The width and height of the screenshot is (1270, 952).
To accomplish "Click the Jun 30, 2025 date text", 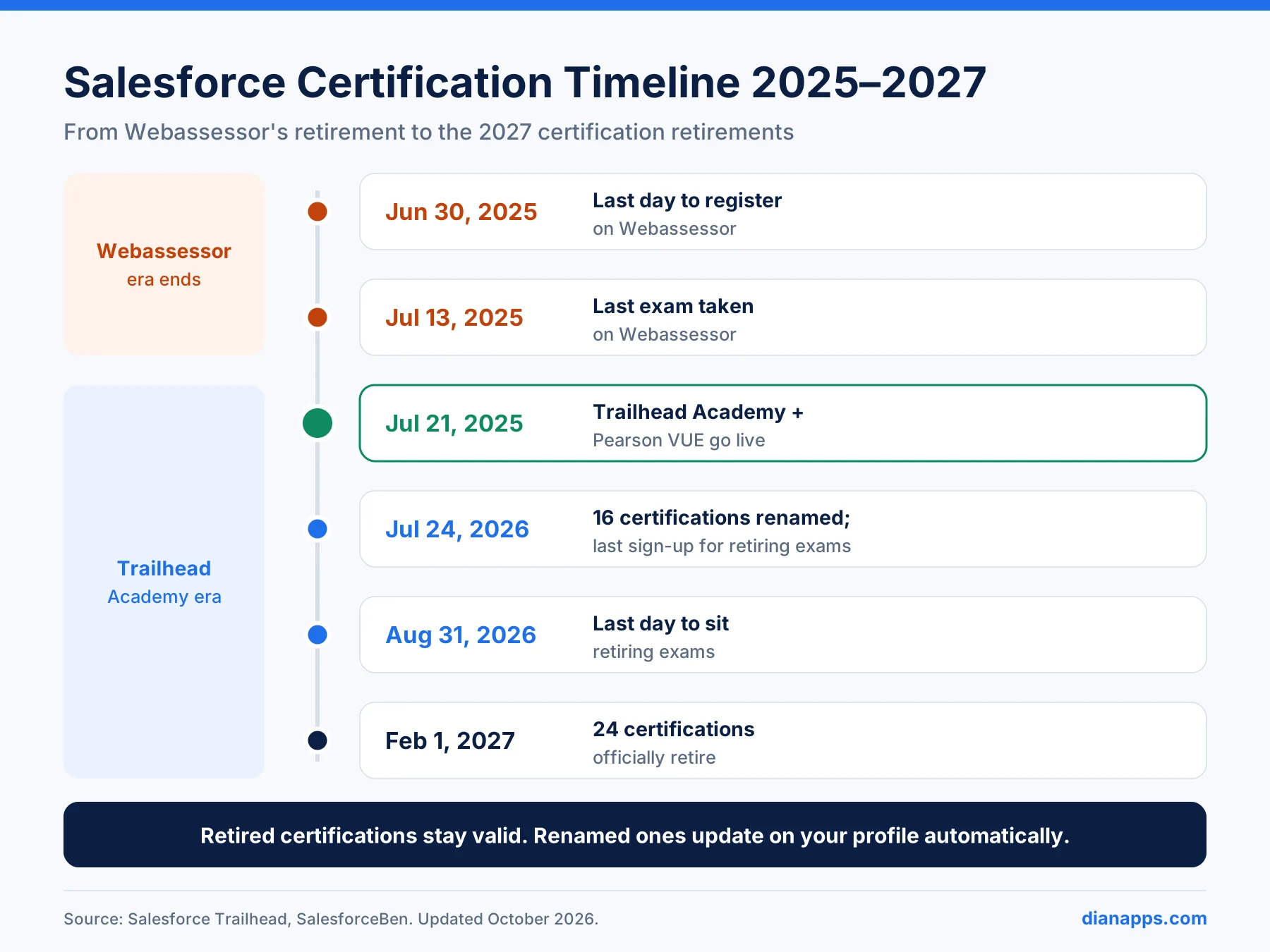I will [461, 212].
